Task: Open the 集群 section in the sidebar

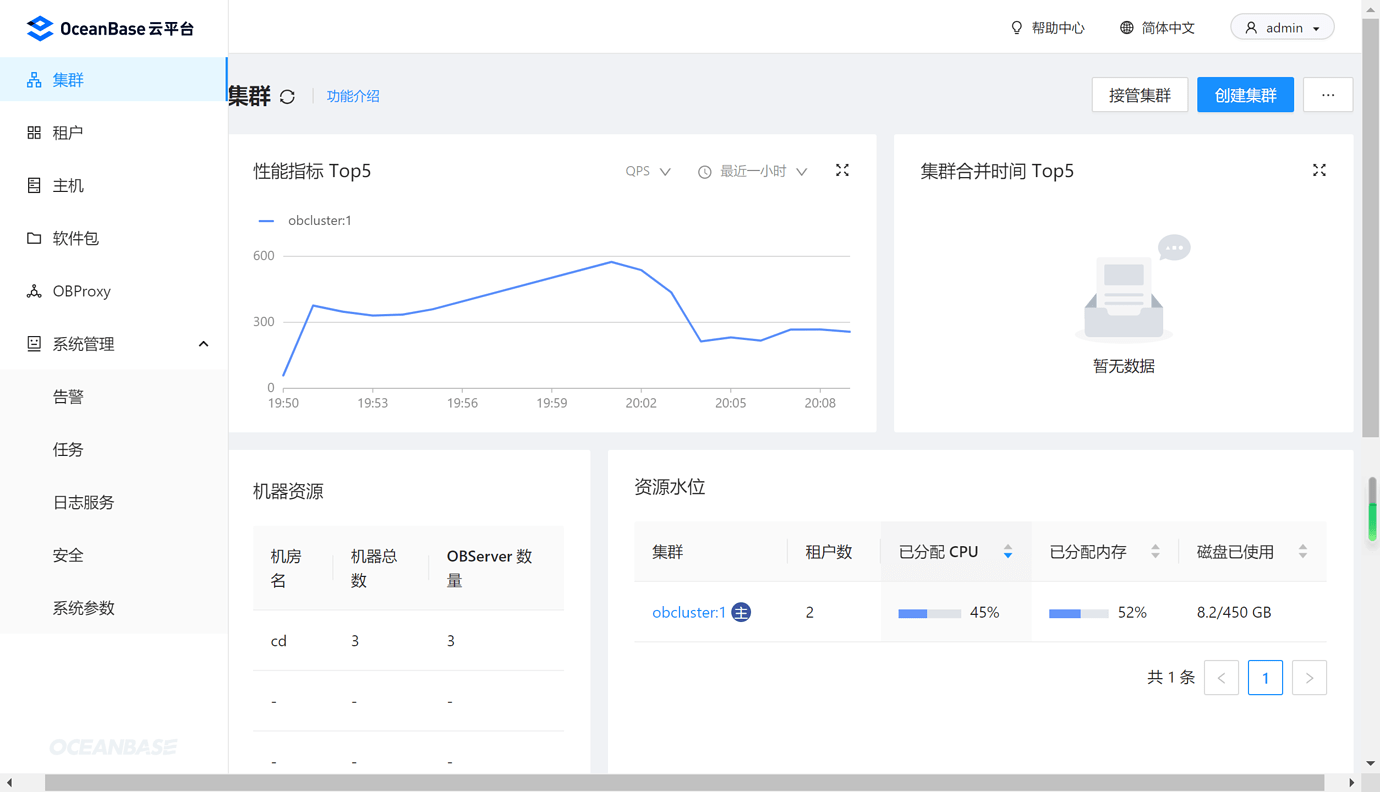Action: (67, 79)
